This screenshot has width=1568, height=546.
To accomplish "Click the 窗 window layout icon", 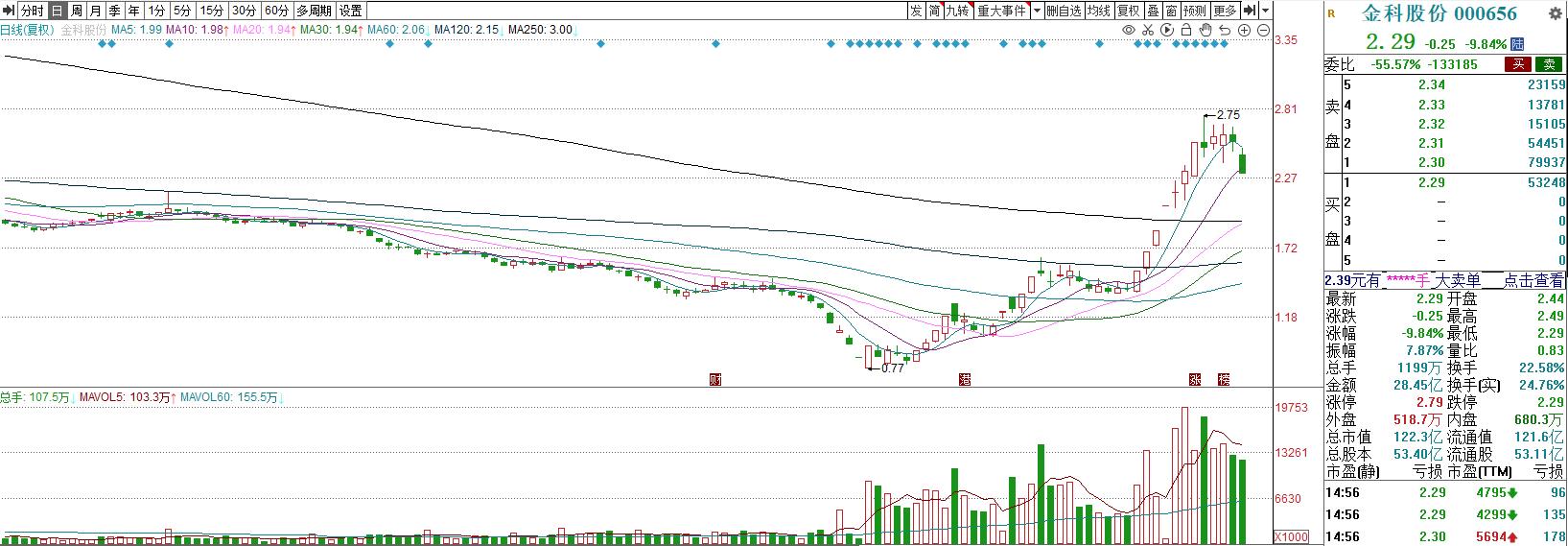I will [1172, 11].
